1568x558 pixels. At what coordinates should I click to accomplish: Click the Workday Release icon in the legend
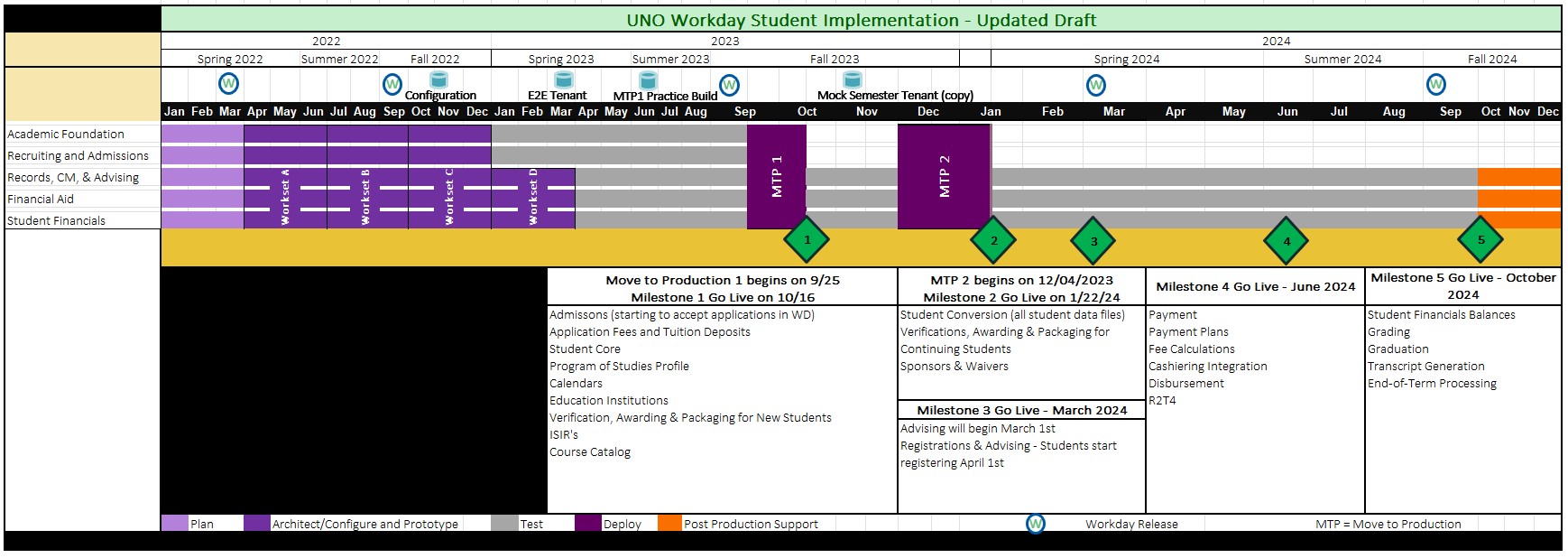pos(1036,524)
